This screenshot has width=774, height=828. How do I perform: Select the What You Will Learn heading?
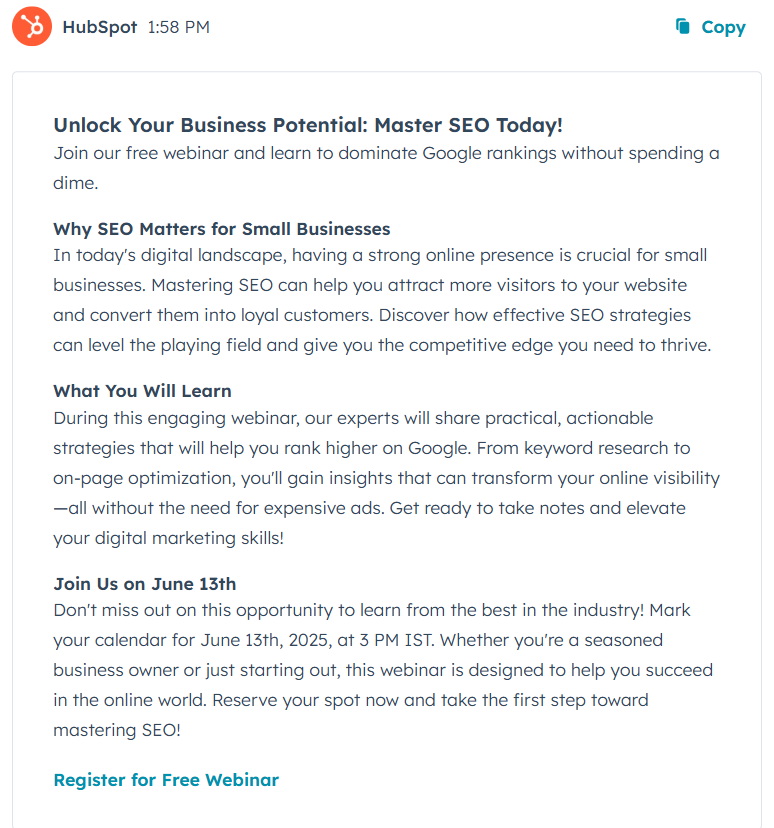[x=143, y=391]
